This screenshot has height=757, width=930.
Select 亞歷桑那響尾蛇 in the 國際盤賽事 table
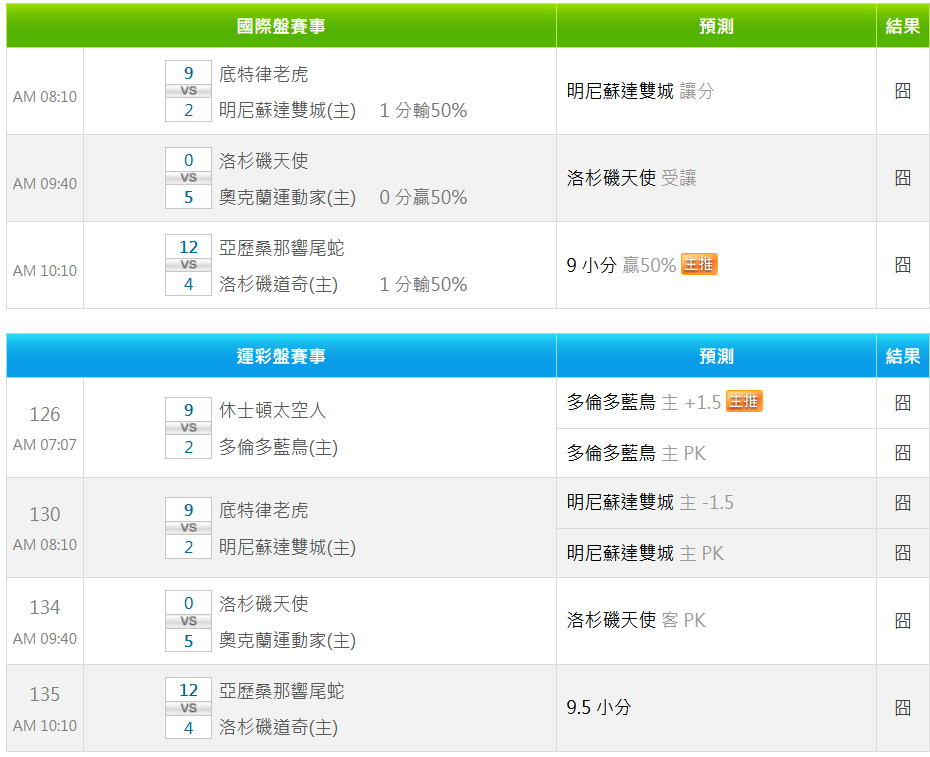281,248
